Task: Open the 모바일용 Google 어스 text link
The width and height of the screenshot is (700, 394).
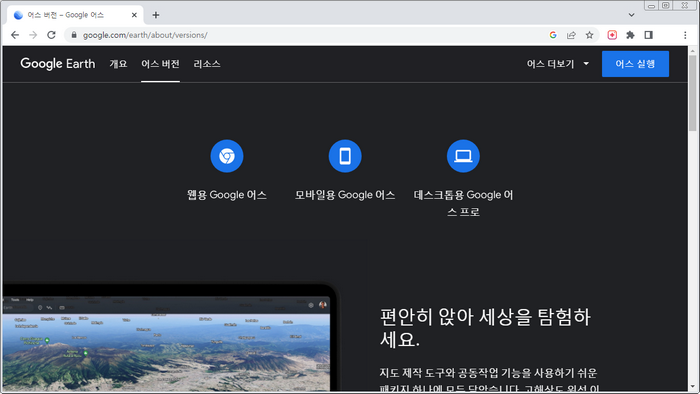Action: pos(345,195)
